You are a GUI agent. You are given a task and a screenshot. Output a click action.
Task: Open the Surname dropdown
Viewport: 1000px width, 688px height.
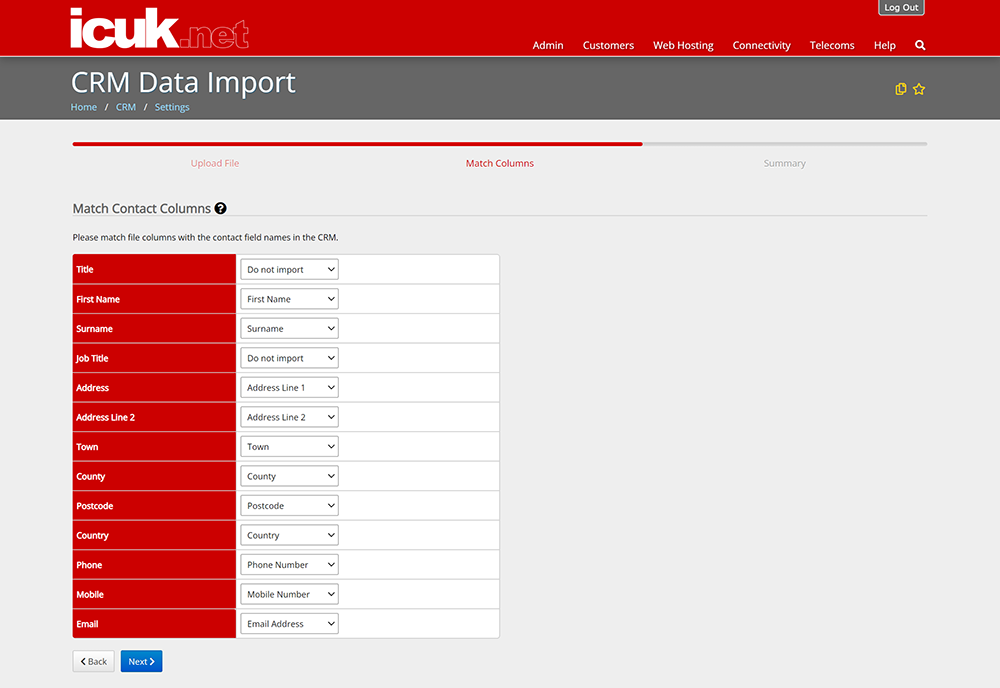pos(289,328)
